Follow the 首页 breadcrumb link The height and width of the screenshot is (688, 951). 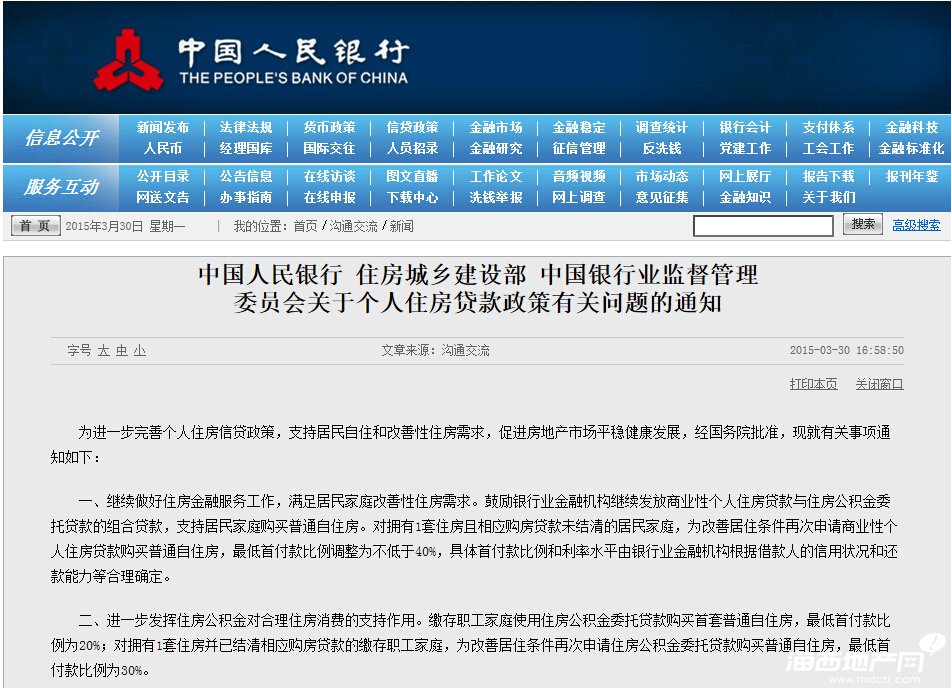[x=305, y=226]
